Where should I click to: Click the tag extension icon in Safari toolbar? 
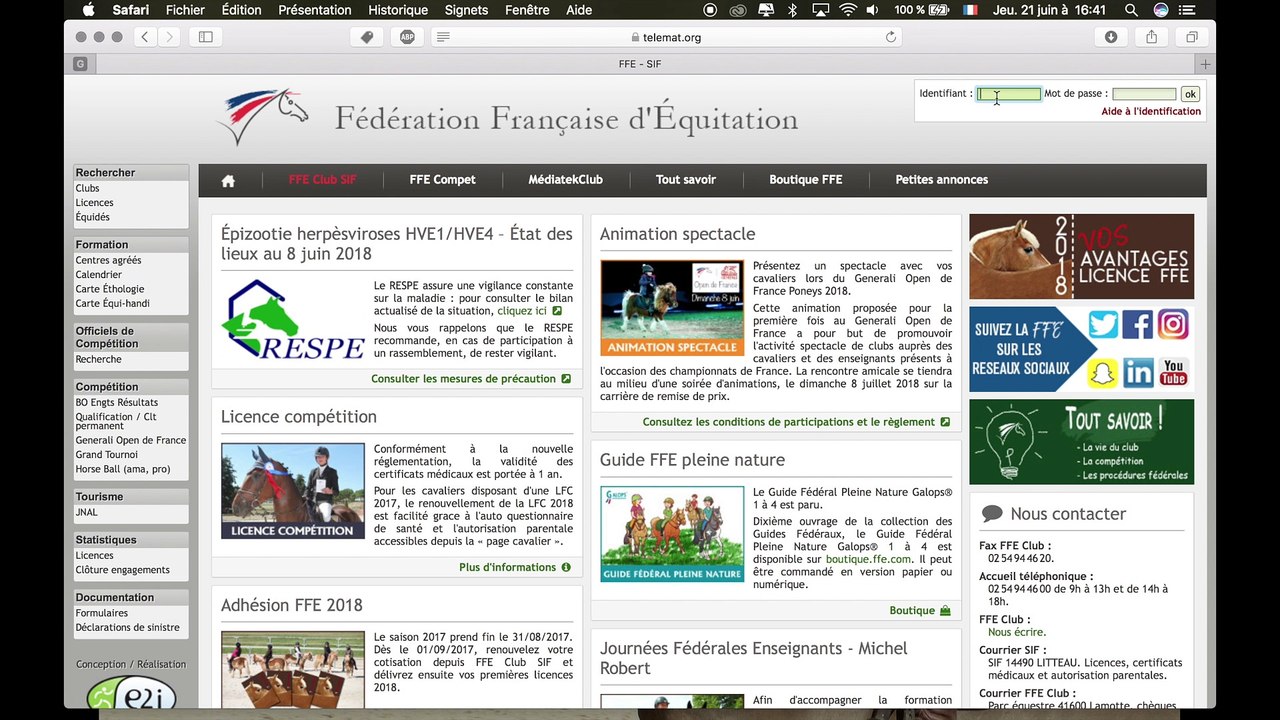pyautogui.click(x=367, y=37)
